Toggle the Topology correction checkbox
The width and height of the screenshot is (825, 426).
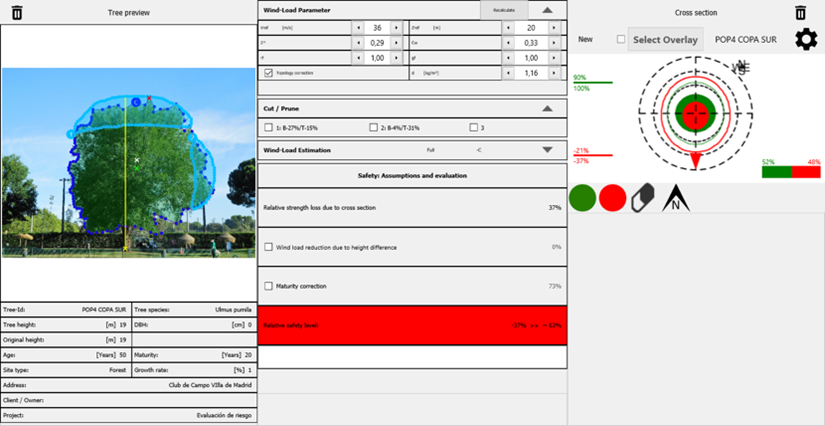click(x=268, y=73)
